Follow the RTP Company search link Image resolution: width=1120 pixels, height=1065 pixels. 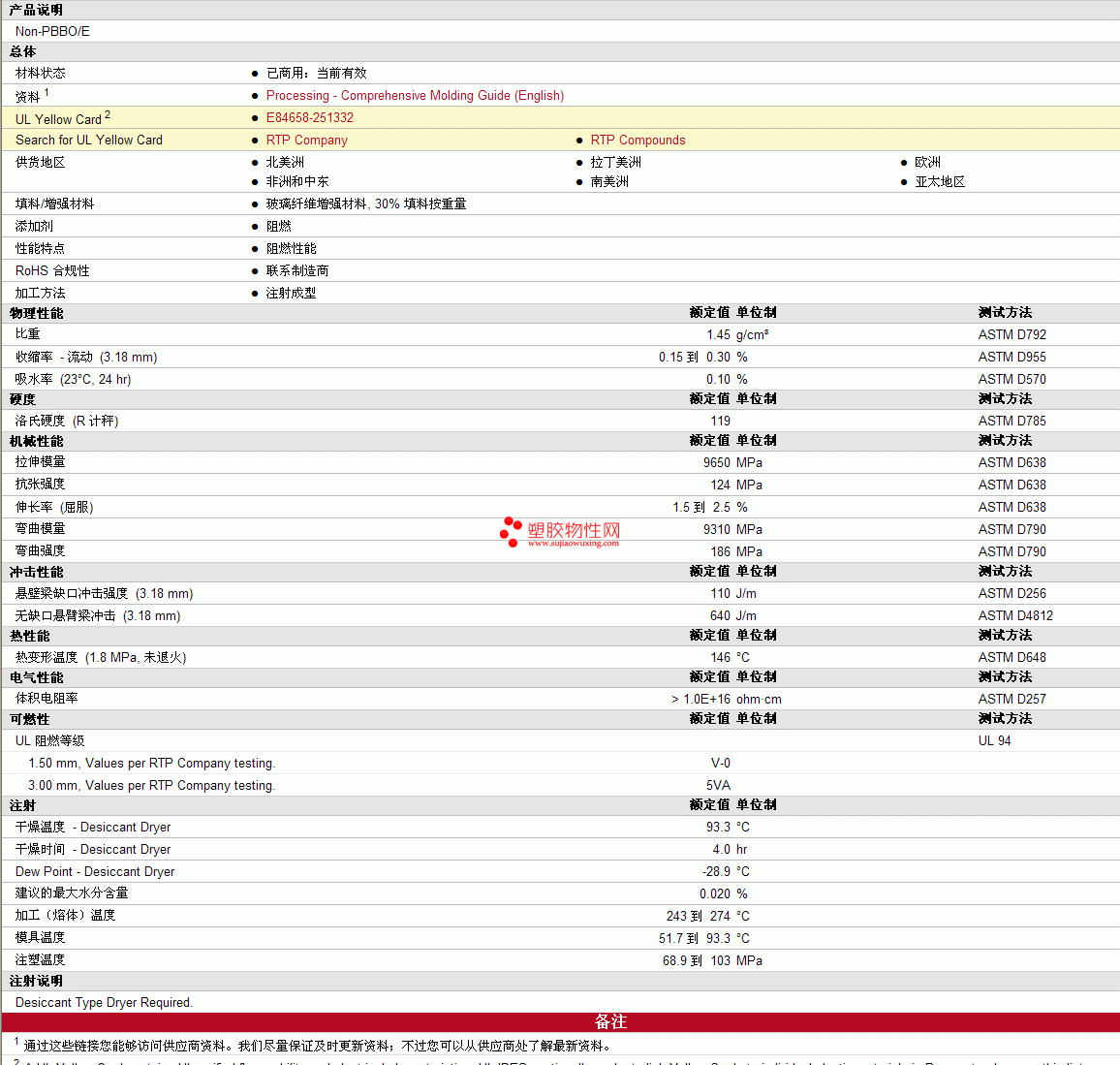click(307, 140)
